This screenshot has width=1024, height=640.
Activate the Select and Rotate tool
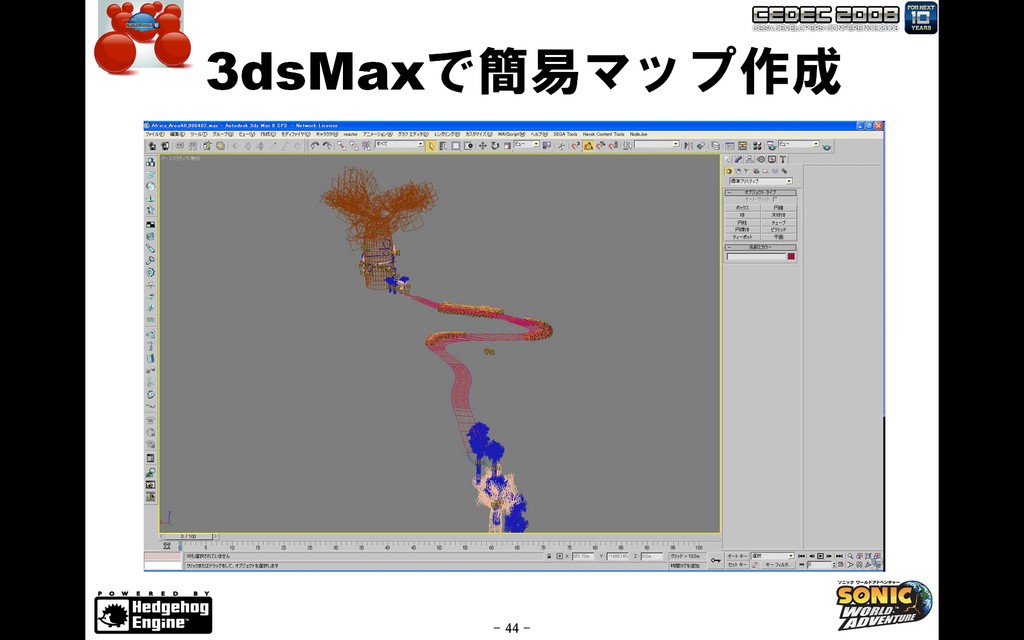(495, 146)
